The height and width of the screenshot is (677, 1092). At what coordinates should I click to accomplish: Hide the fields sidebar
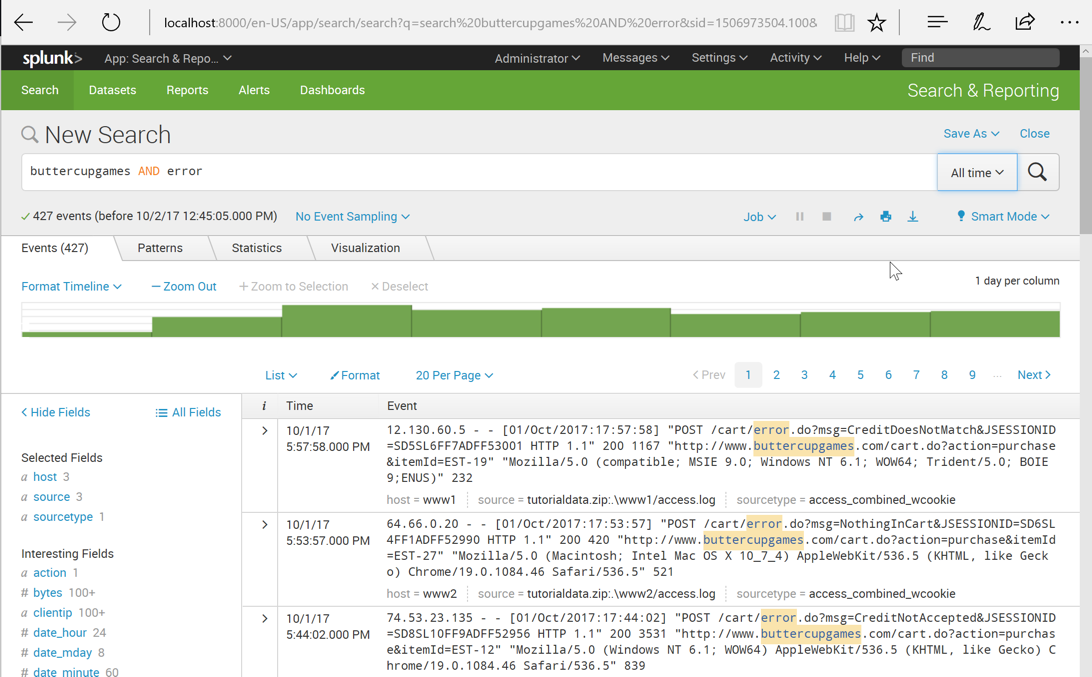(x=56, y=412)
